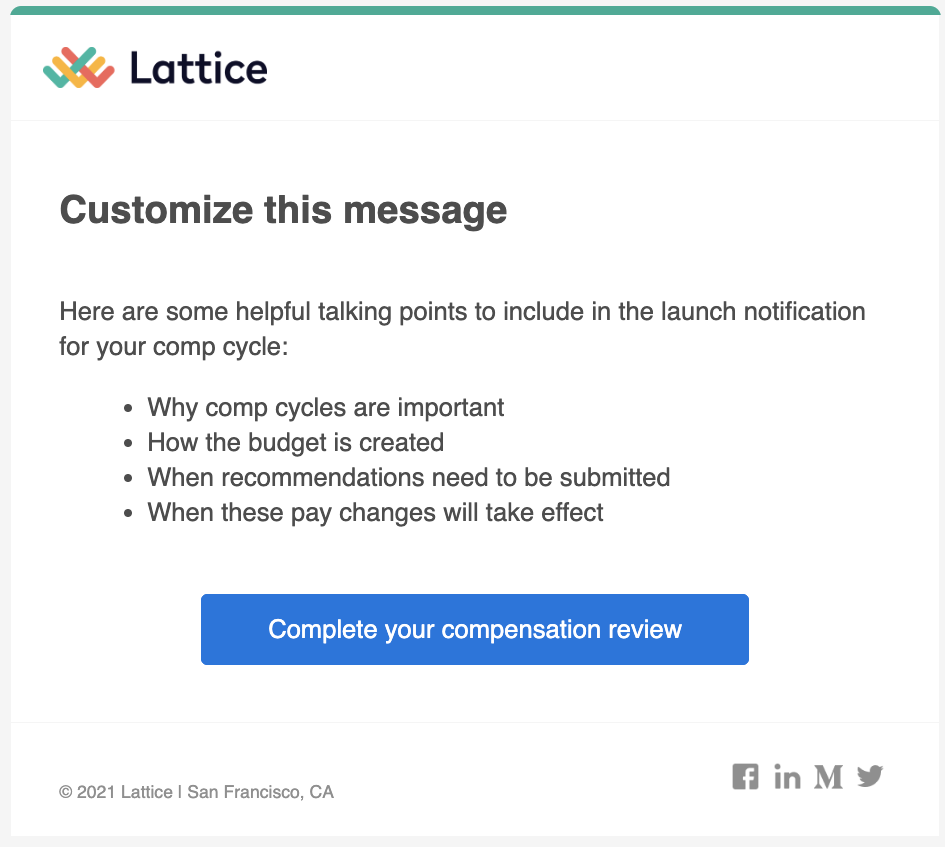Select the 'Lattice' wordmark text
Screen dimensions: 945x847
pyautogui.click(x=198, y=67)
